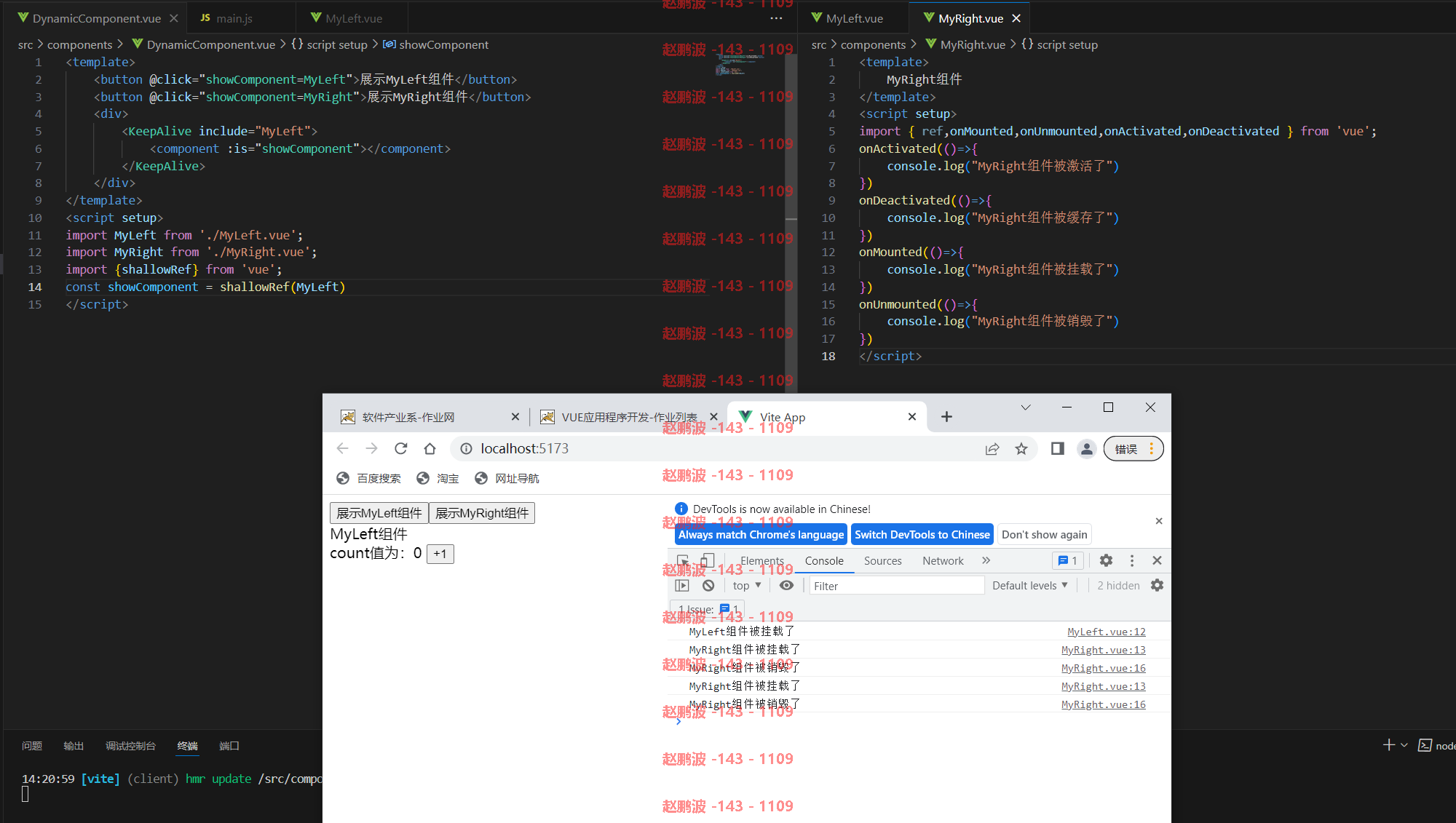Screen dimensions: 1456x823
Task: Open the Network DevTools tab
Action: click(x=943, y=561)
